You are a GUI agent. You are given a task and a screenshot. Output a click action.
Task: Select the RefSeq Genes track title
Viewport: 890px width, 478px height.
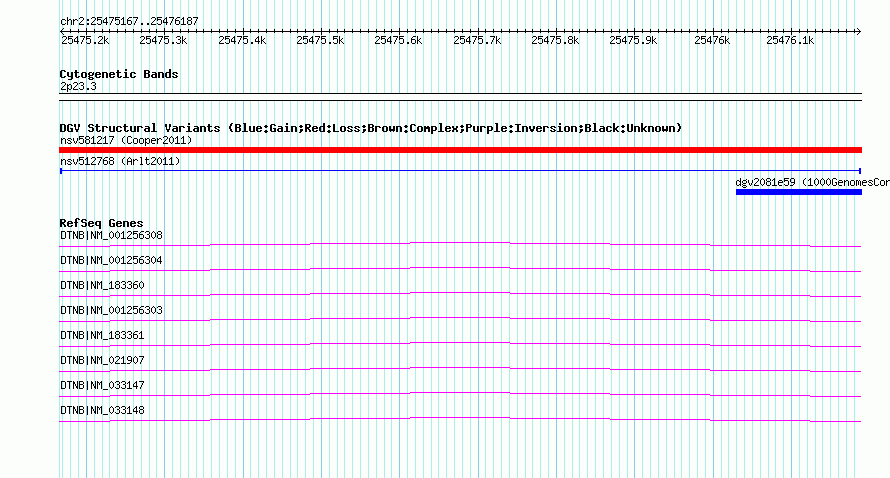click(x=101, y=223)
